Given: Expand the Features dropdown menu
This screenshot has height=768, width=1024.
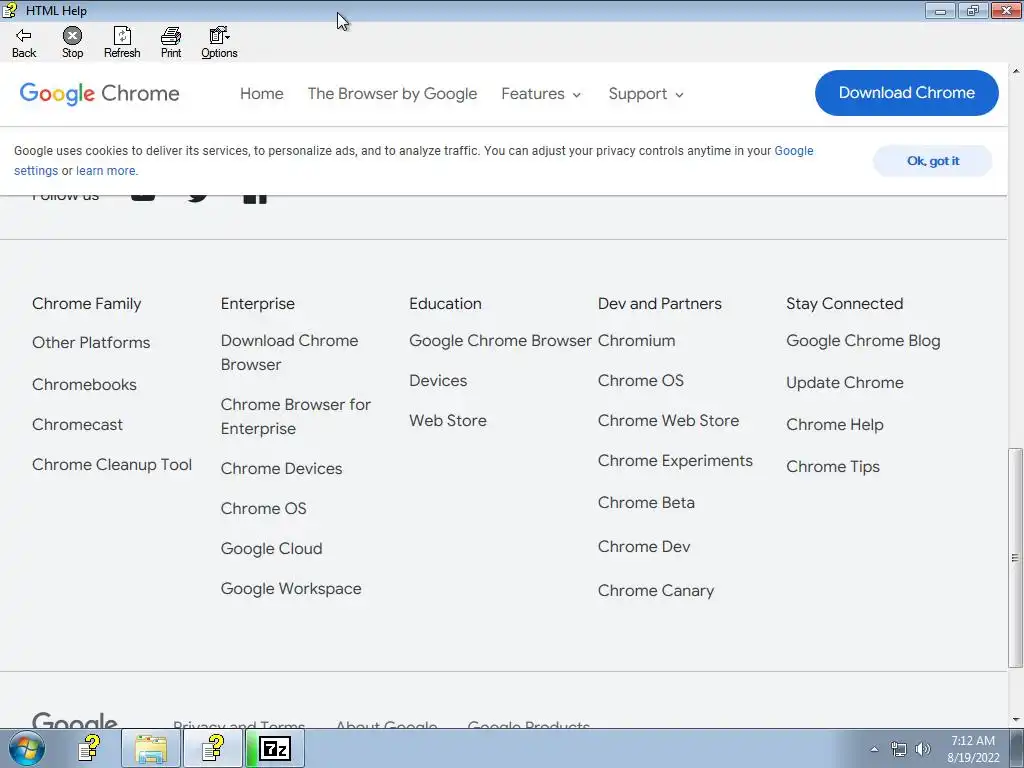Looking at the screenshot, I should pyautogui.click(x=541, y=93).
